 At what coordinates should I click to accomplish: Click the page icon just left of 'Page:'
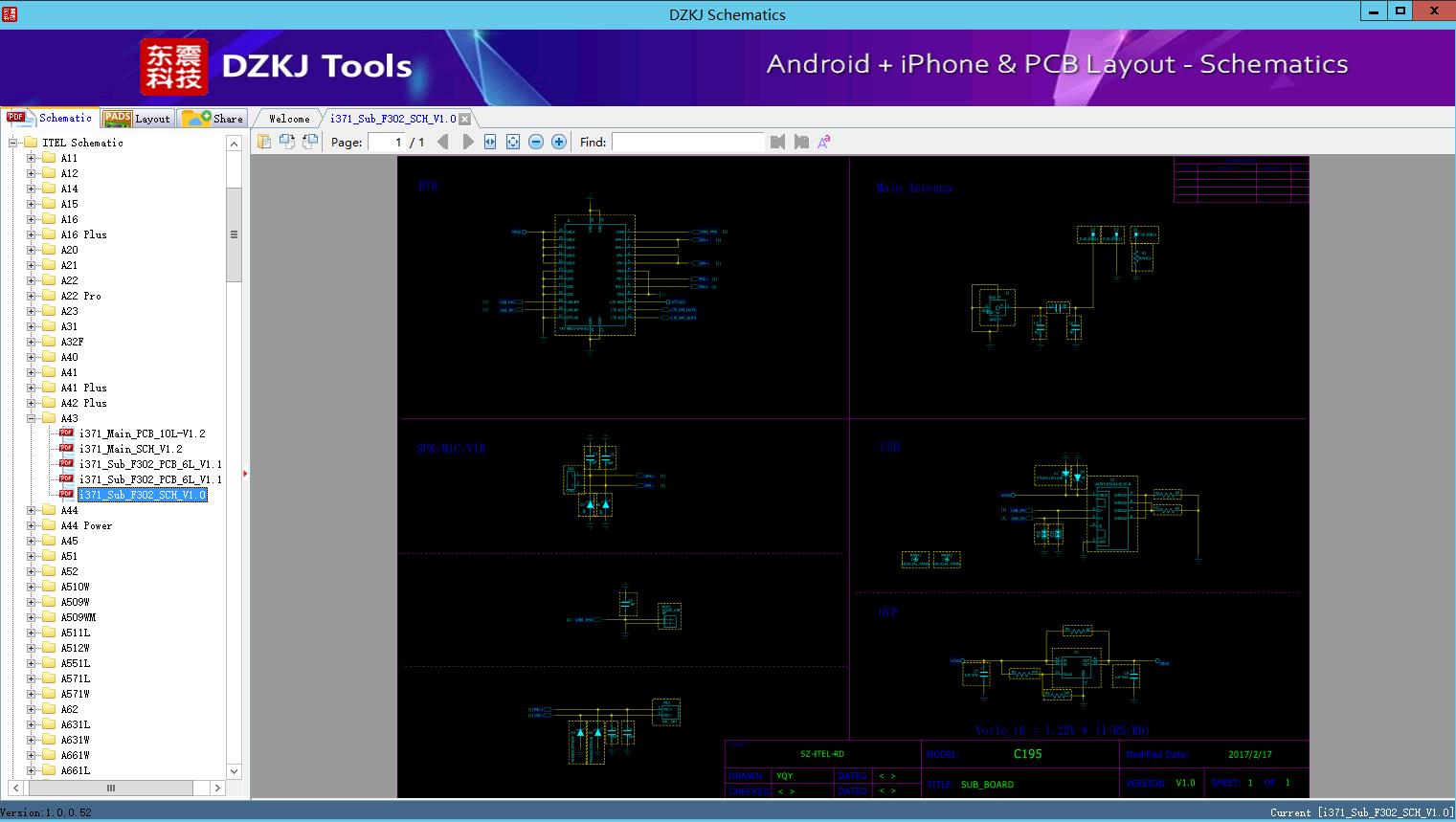tap(310, 142)
